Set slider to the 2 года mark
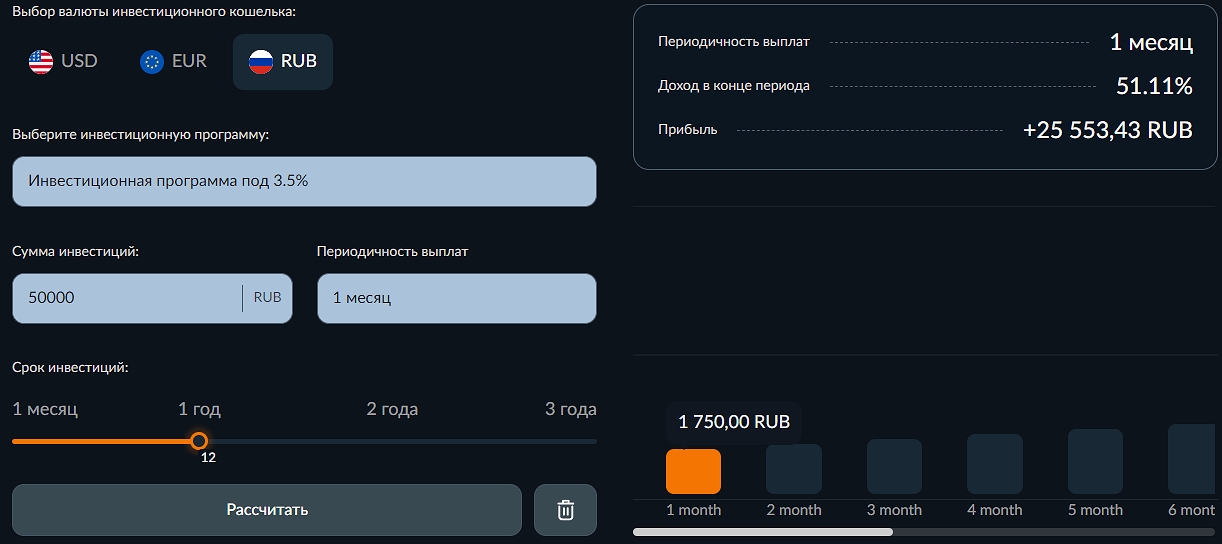This screenshot has width=1222, height=544. click(392, 441)
